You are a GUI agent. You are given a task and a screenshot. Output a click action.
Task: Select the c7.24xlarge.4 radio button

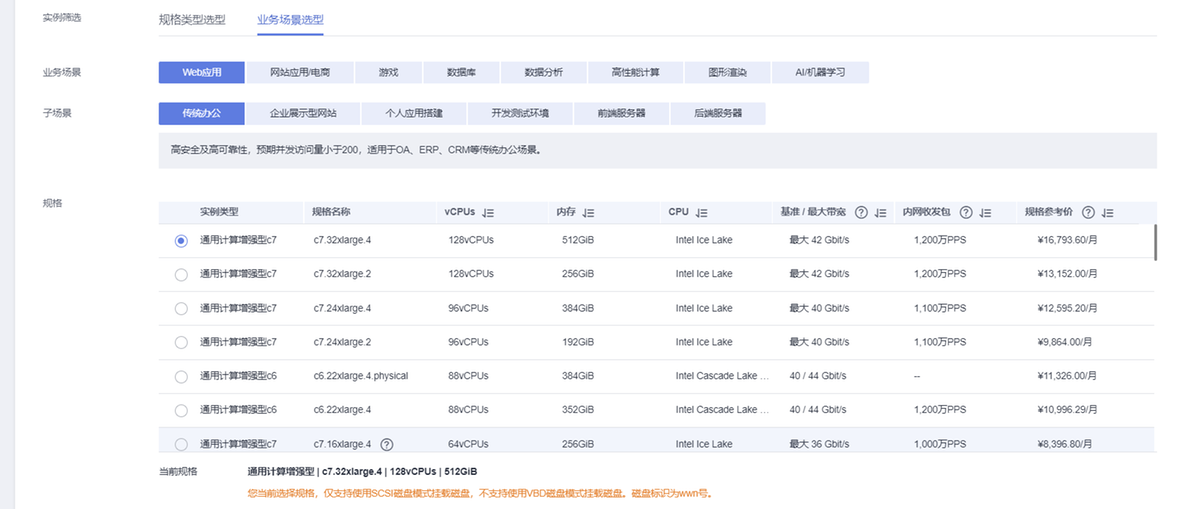tap(181, 309)
